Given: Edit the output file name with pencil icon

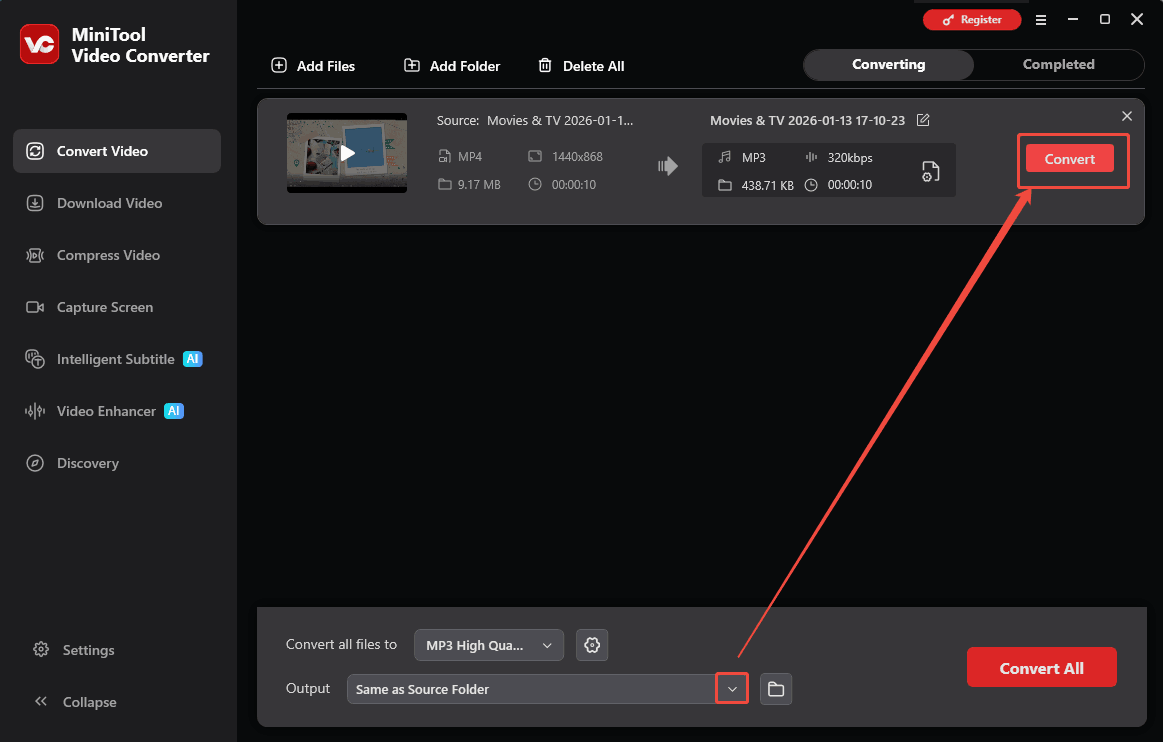Looking at the screenshot, I should (x=923, y=120).
